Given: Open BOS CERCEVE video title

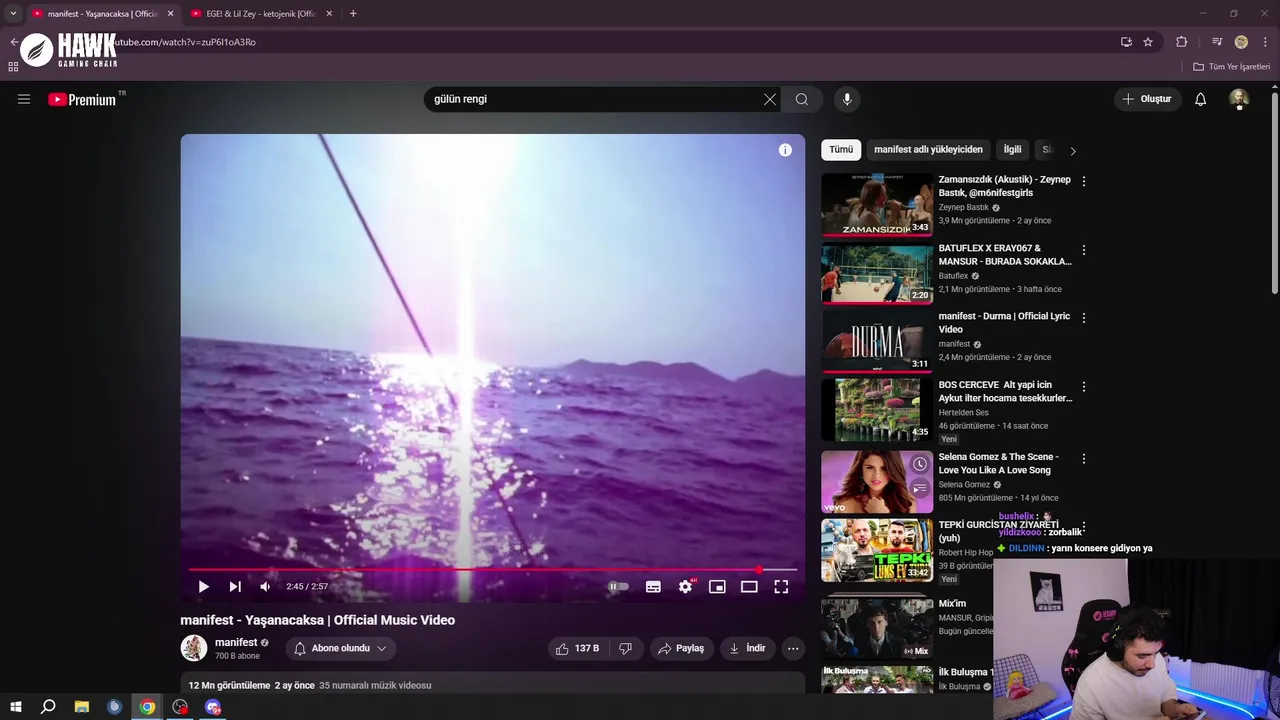Looking at the screenshot, I should point(1005,391).
